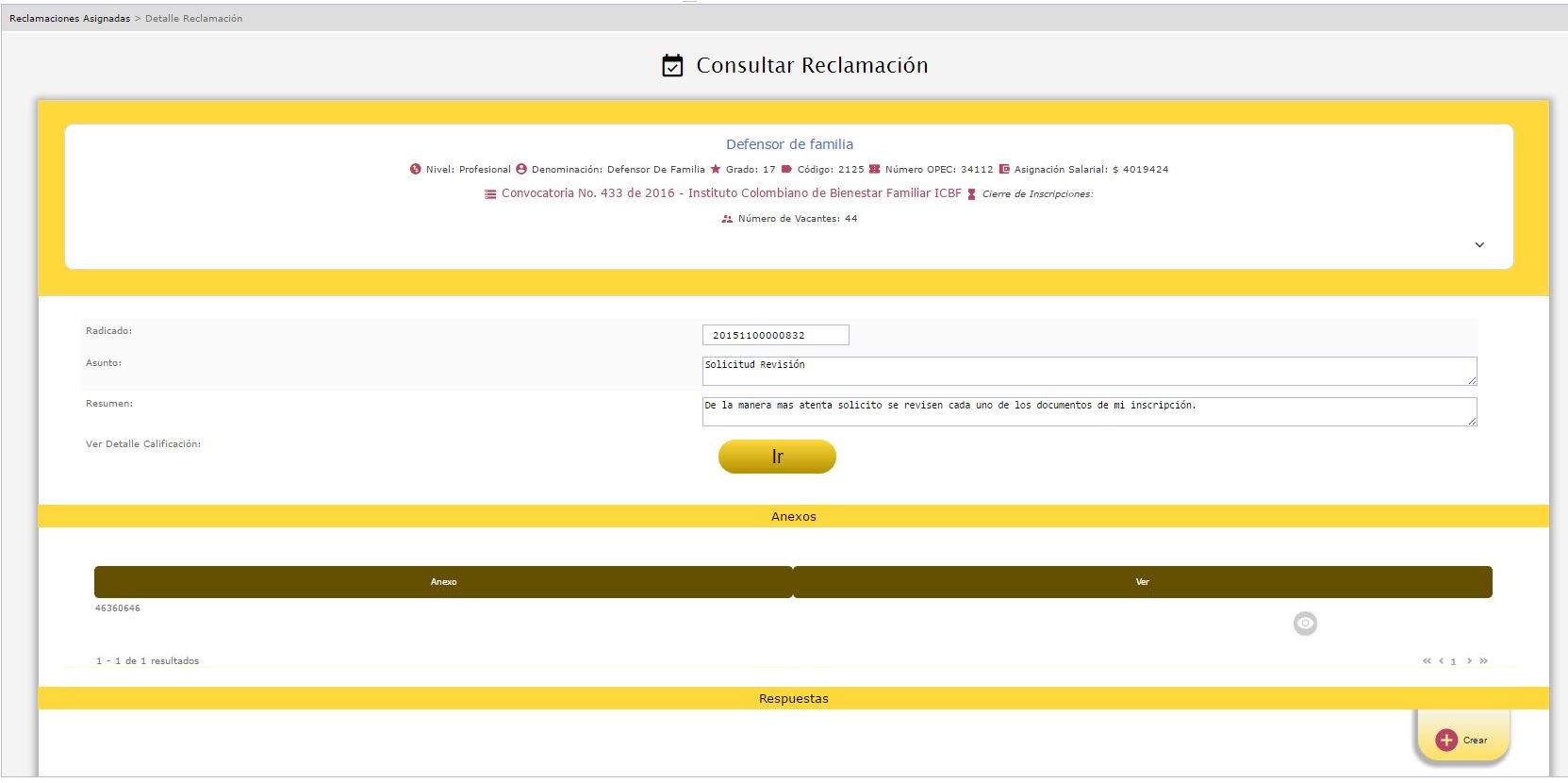
Task: Click the calendar icon beside Consultar Reclamación
Action: pos(672,65)
